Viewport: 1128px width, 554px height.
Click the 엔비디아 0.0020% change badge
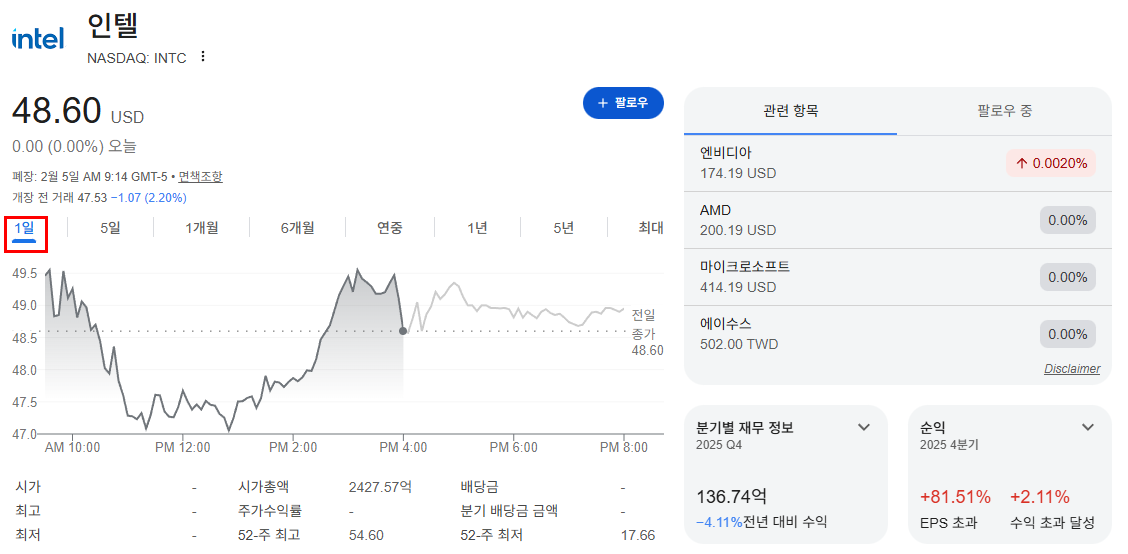(x=1051, y=163)
